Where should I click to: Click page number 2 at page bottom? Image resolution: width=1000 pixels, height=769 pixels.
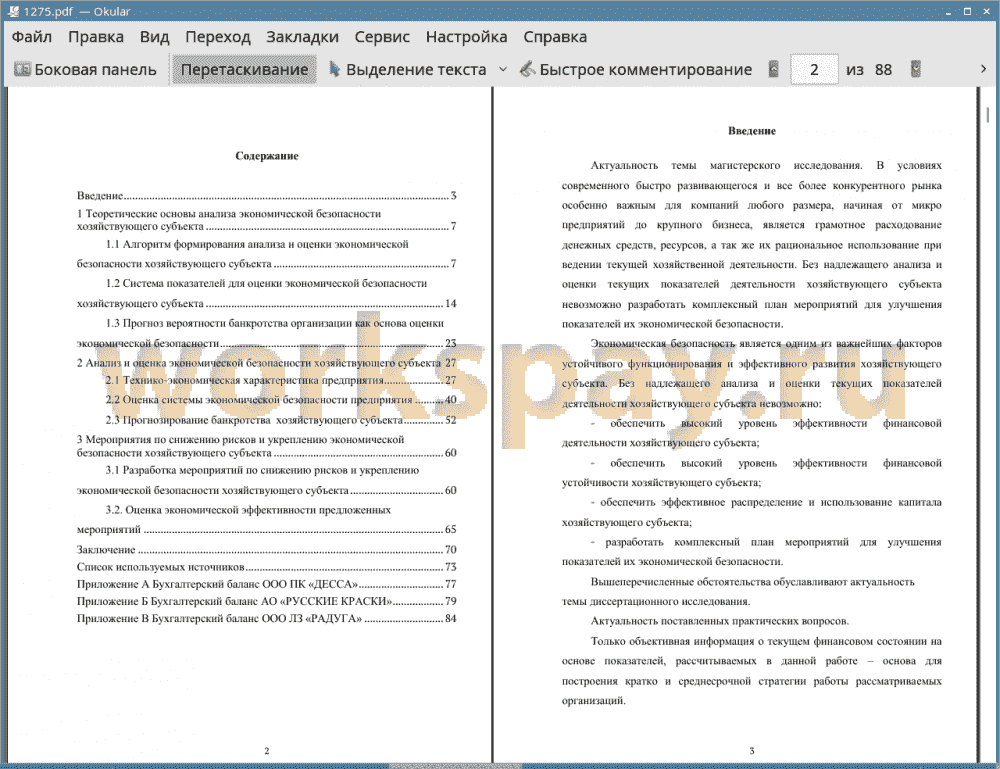[x=267, y=751]
